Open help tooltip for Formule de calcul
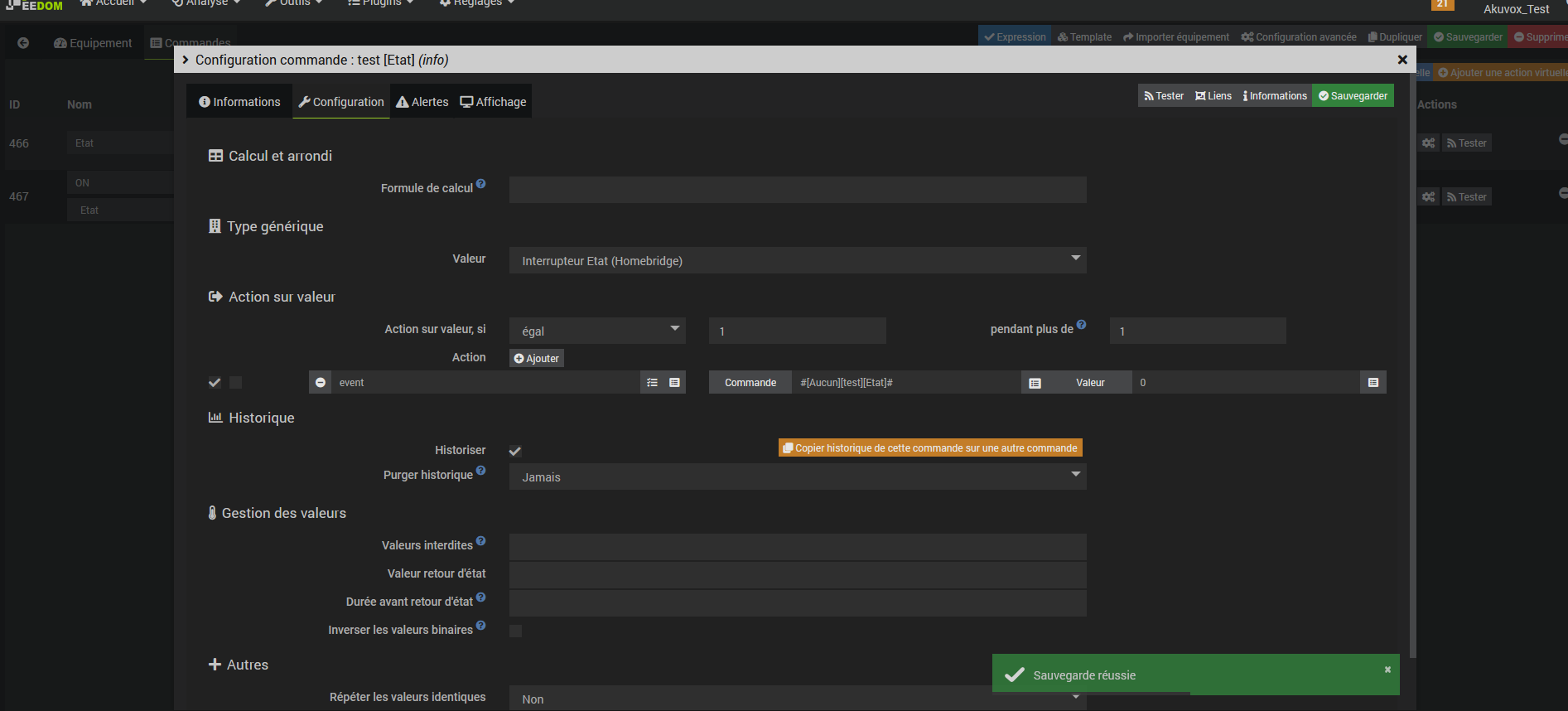This screenshot has height=711, width=1568. click(x=481, y=184)
